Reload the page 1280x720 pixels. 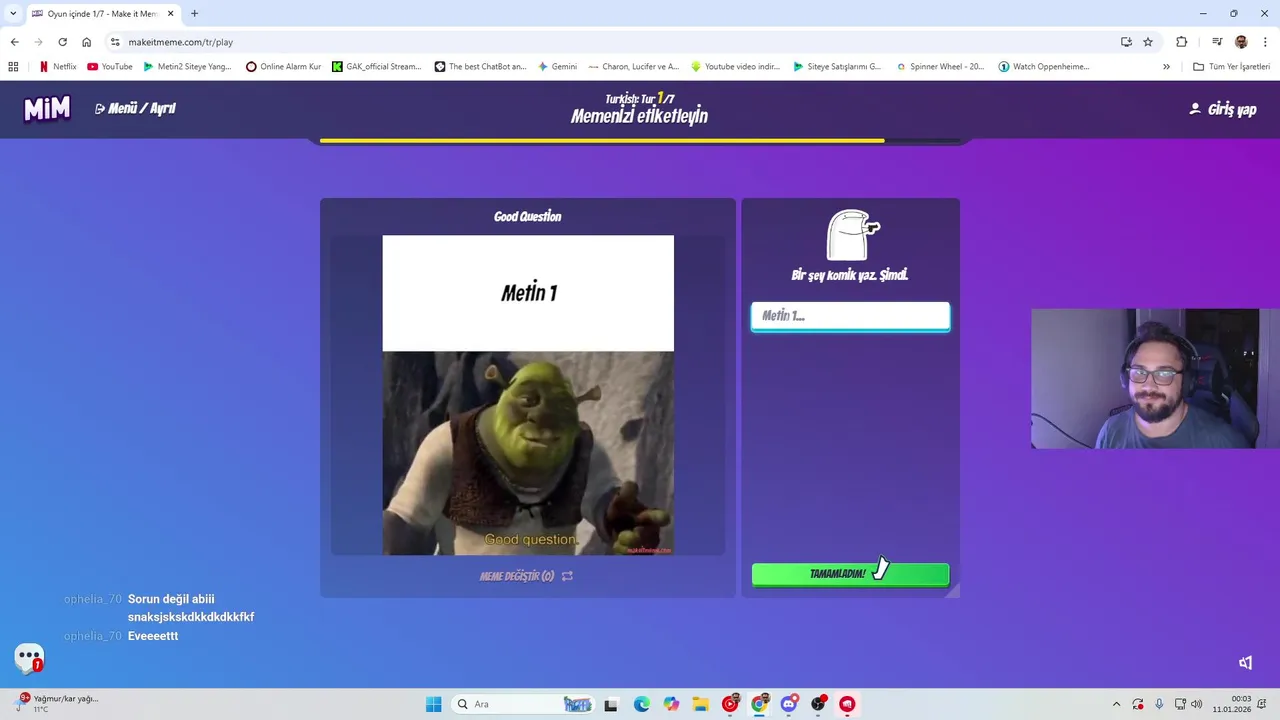pyautogui.click(x=62, y=42)
